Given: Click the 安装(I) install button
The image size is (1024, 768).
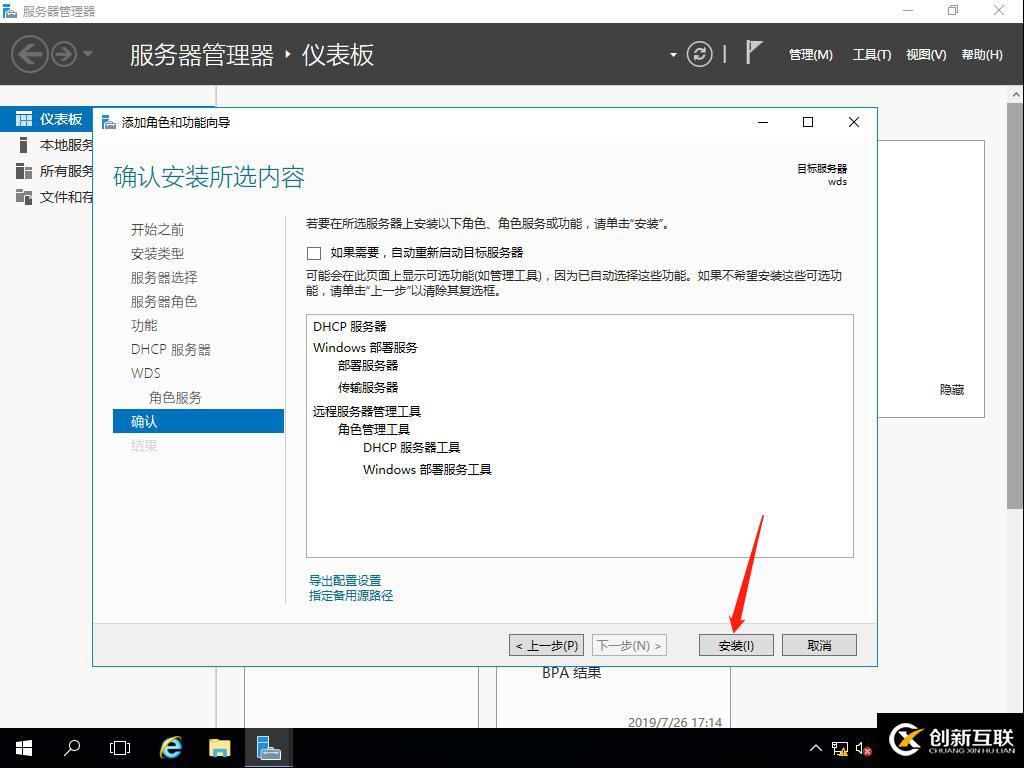Looking at the screenshot, I should pyautogui.click(x=736, y=644).
